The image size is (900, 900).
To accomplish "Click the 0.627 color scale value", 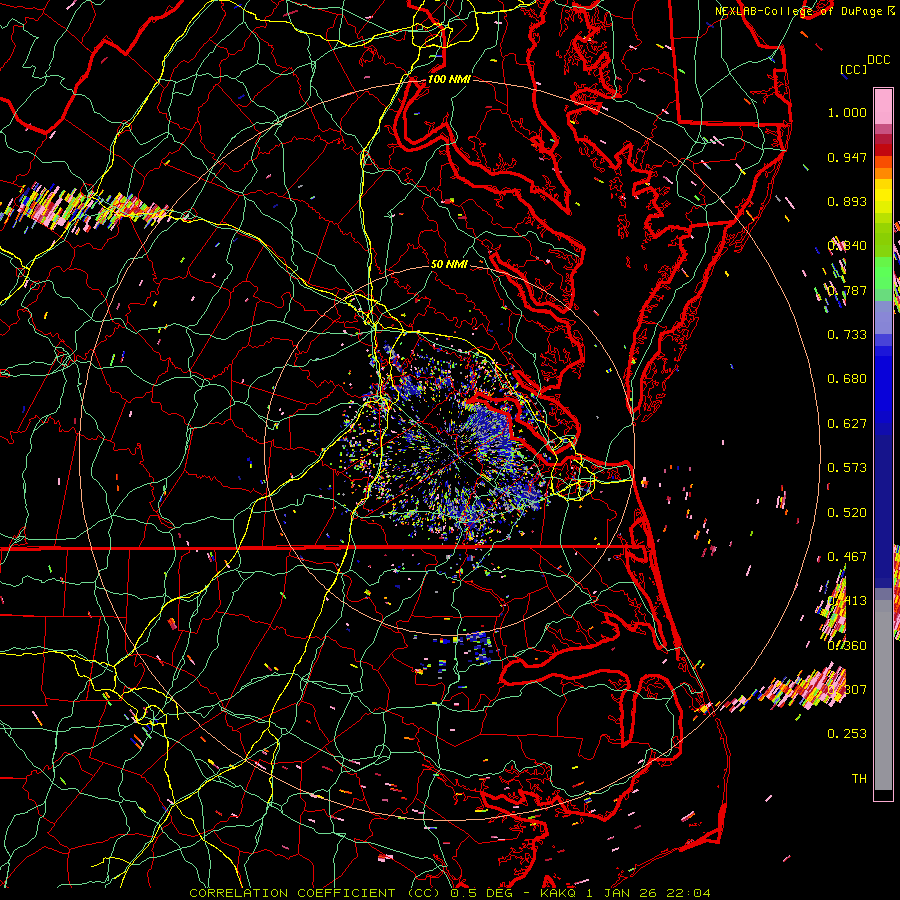I will (847, 424).
